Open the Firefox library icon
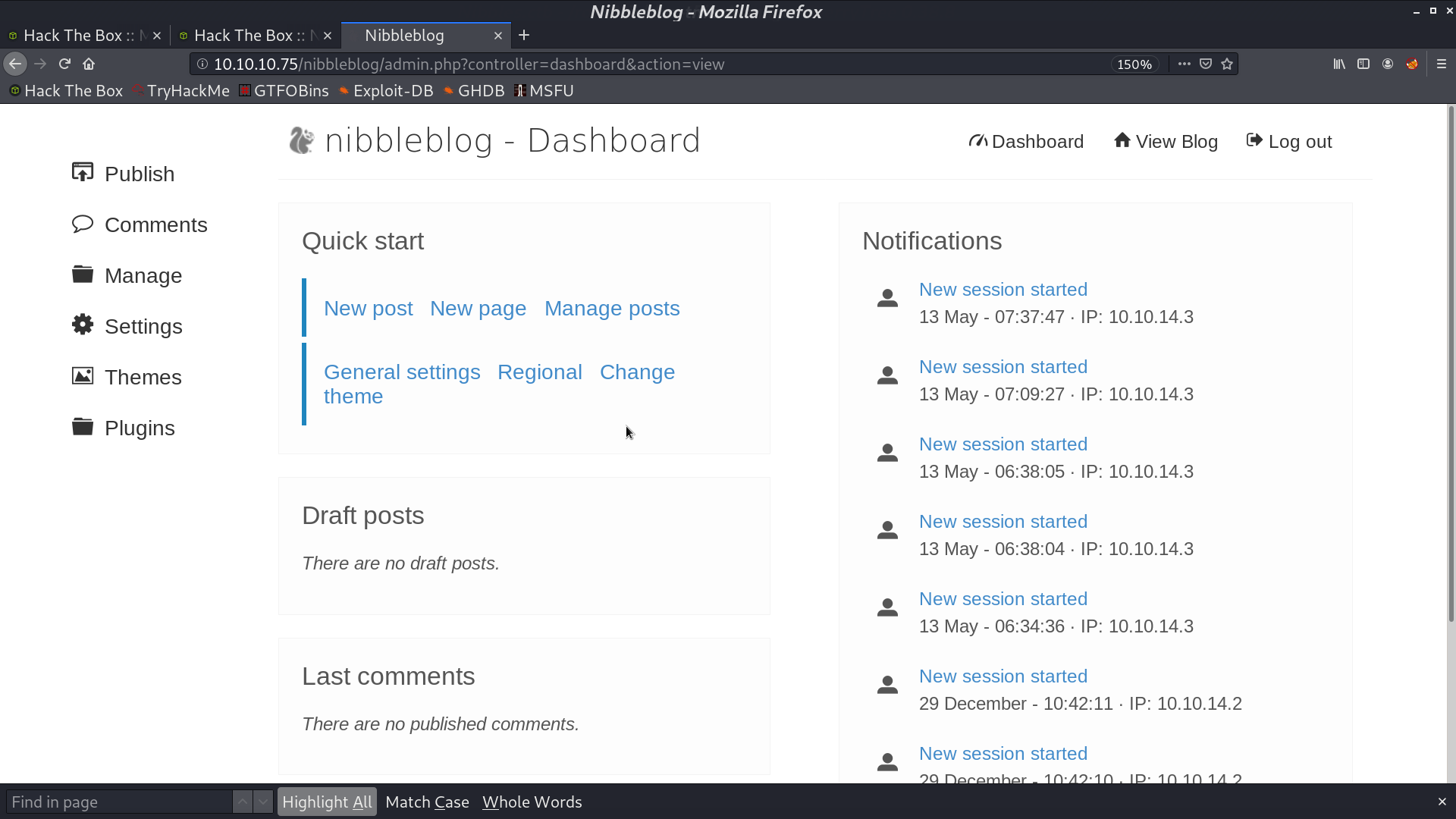Image resolution: width=1456 pixels, height=819 pixels. [1339, 64]
